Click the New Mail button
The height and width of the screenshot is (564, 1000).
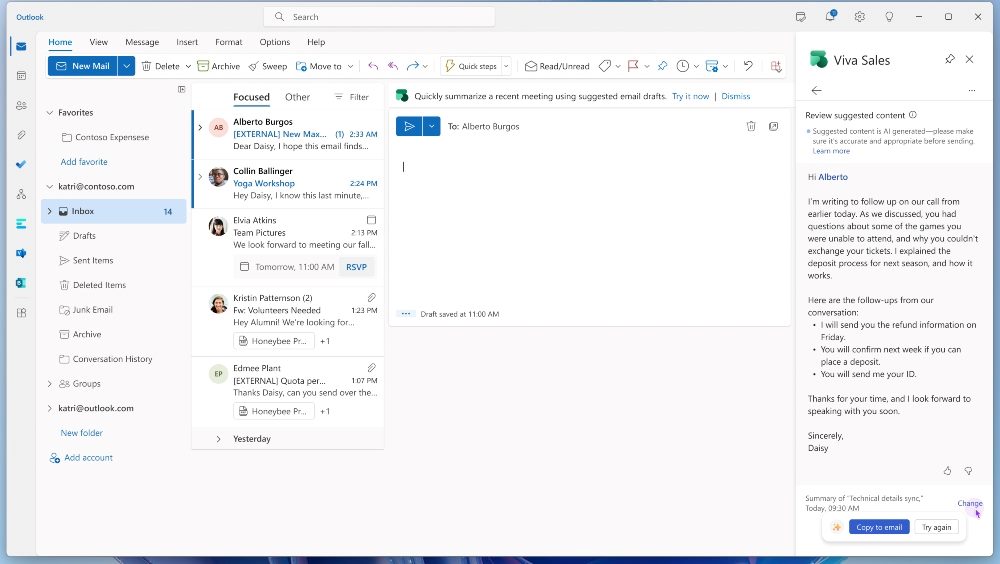[x=82, y=66]
